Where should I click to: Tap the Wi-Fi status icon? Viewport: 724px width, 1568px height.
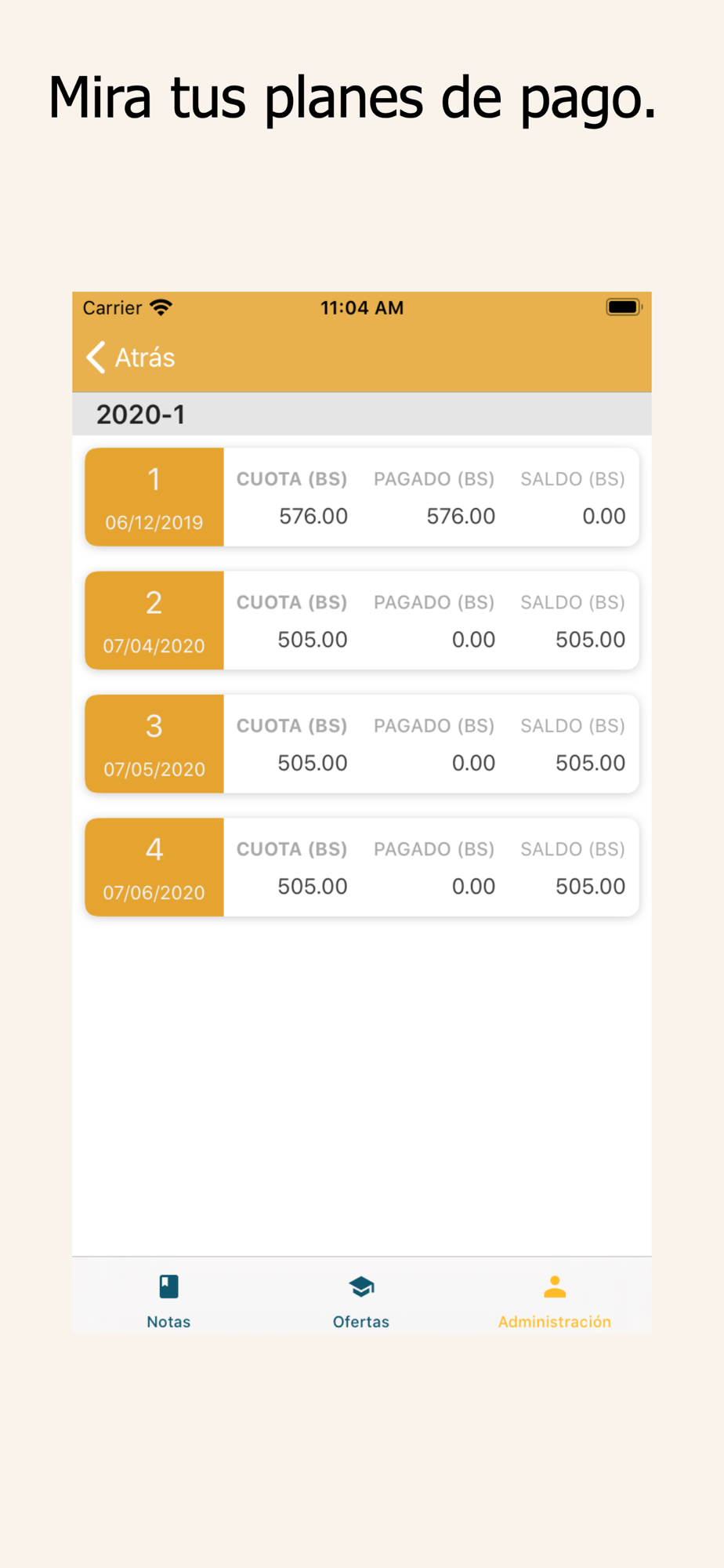click(x=161, y=307)
